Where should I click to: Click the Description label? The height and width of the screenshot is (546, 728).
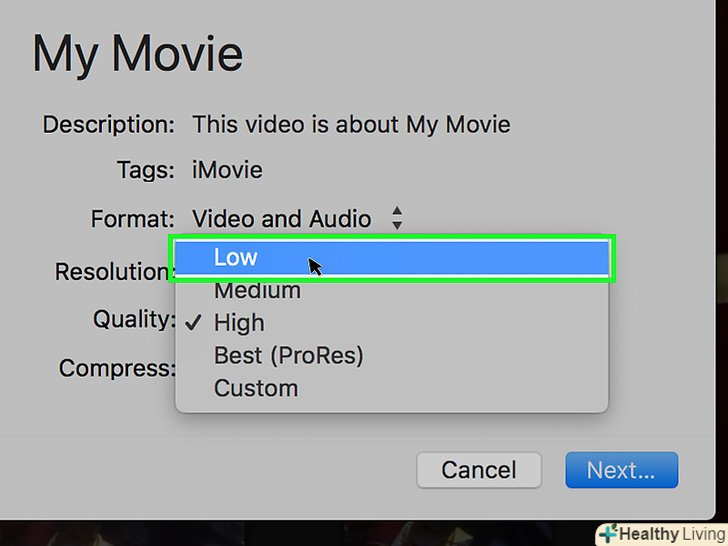[x=108, y=125]
